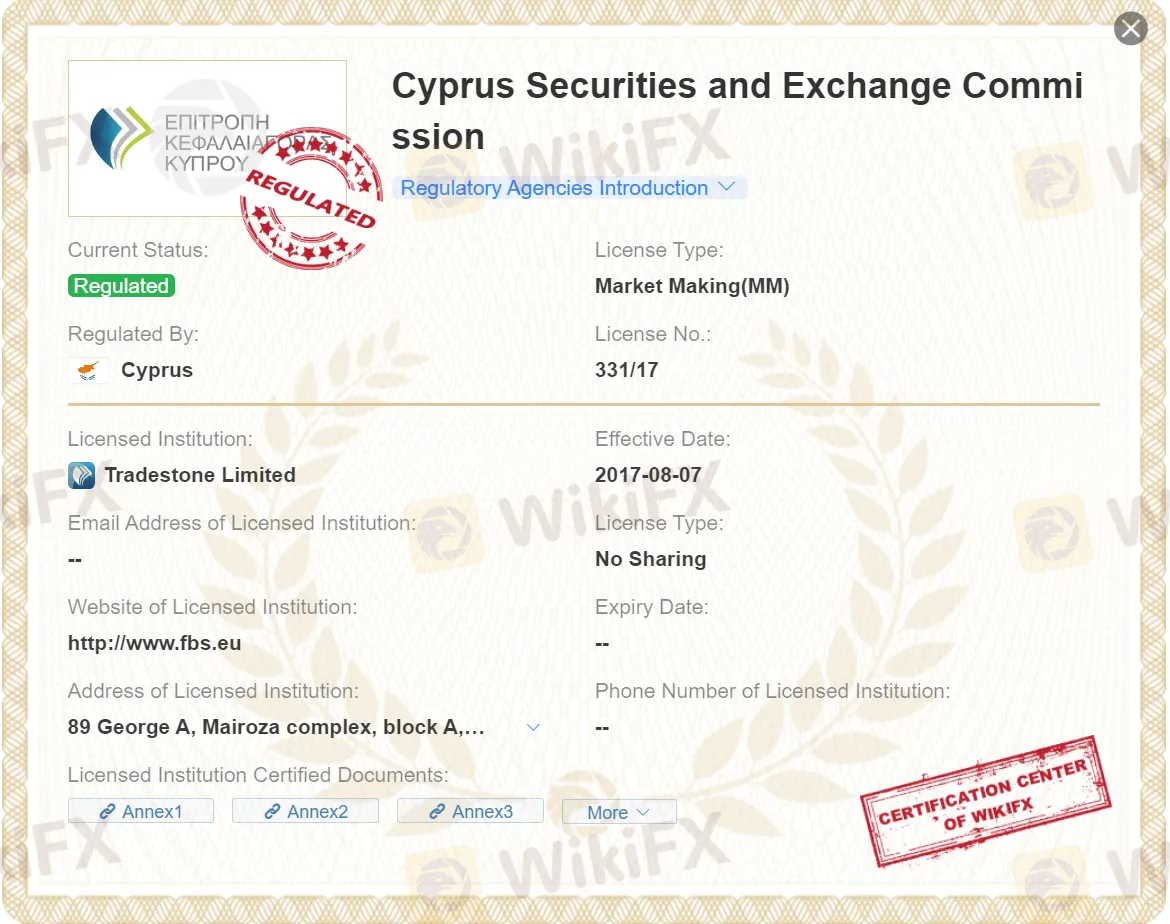Click the green Regulated status badge
1170x924 pixels.
click(122, 286)
